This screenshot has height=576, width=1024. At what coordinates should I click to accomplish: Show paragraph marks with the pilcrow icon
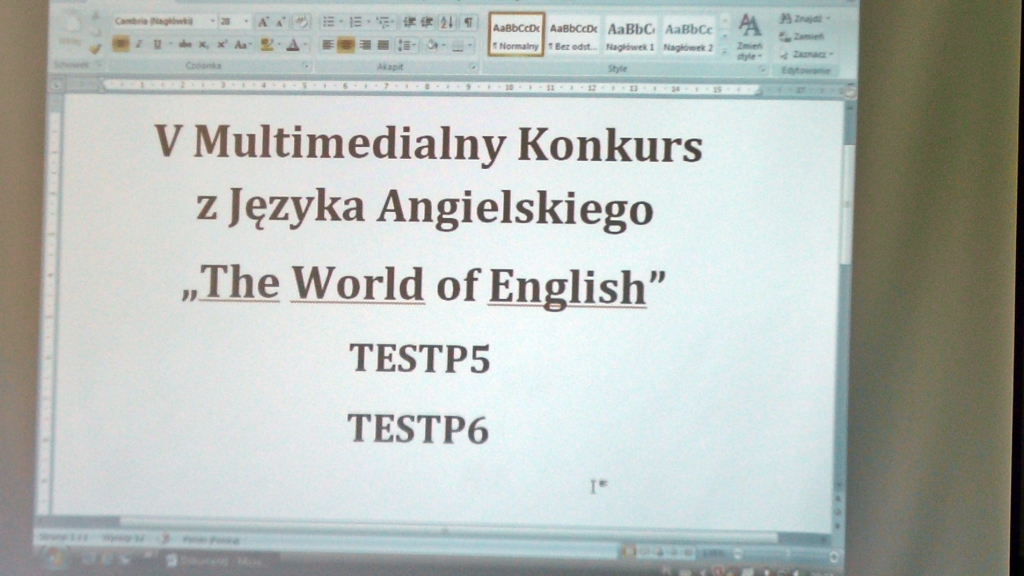tap(469, 22)
